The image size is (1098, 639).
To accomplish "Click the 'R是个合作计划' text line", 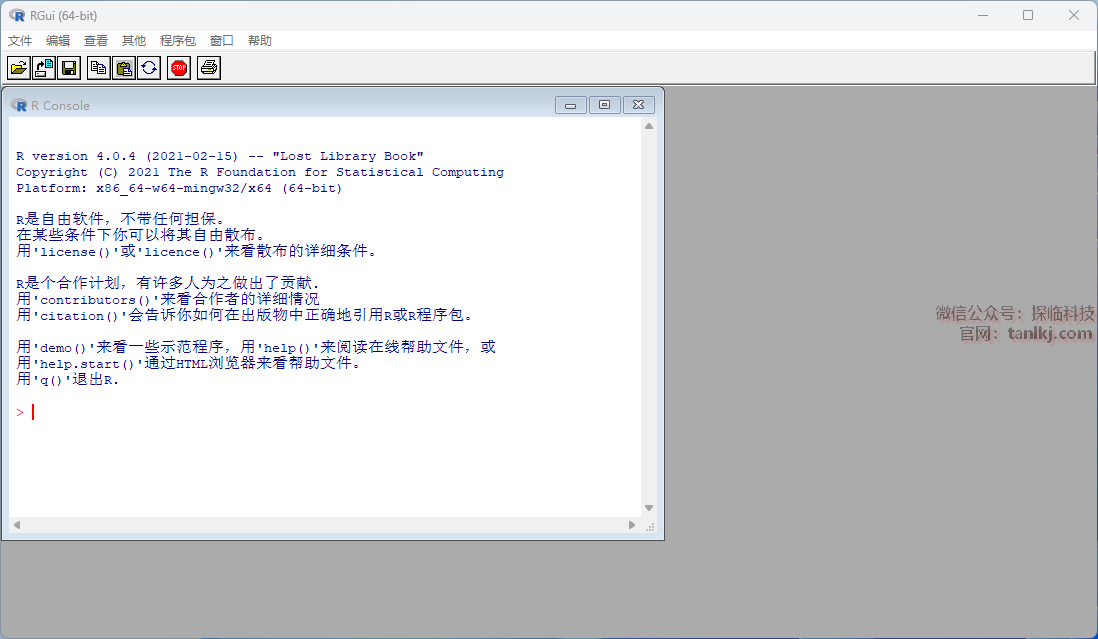I will pyautogui.click(x=168, y=283).
